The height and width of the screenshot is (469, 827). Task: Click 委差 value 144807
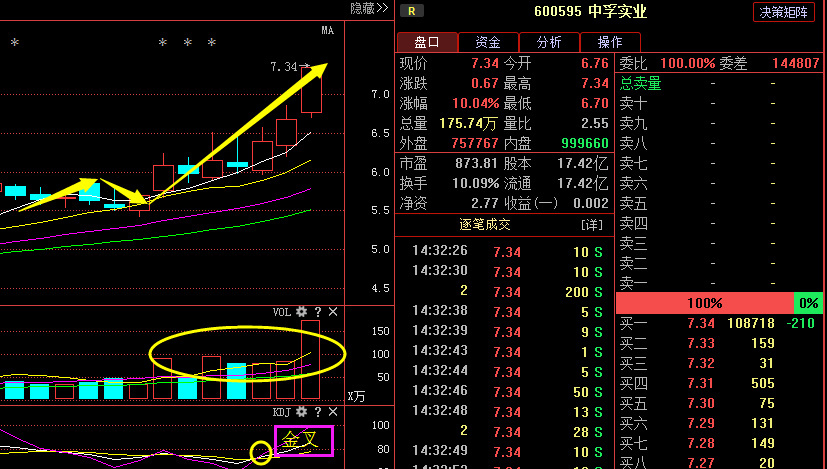pyautogui.click(x=796, y=64)
